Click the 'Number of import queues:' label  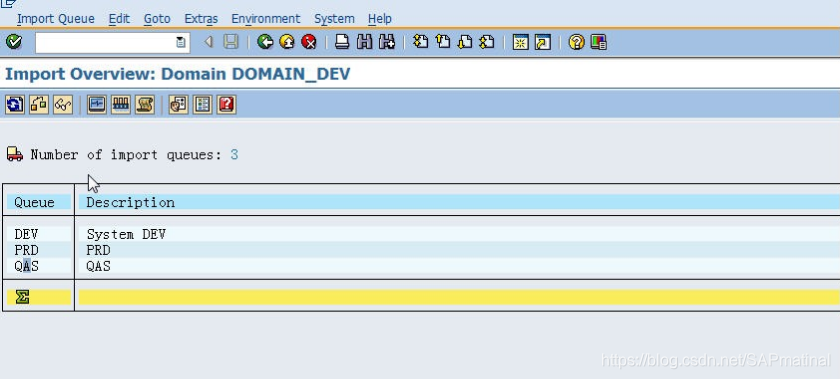click(126, 155)
